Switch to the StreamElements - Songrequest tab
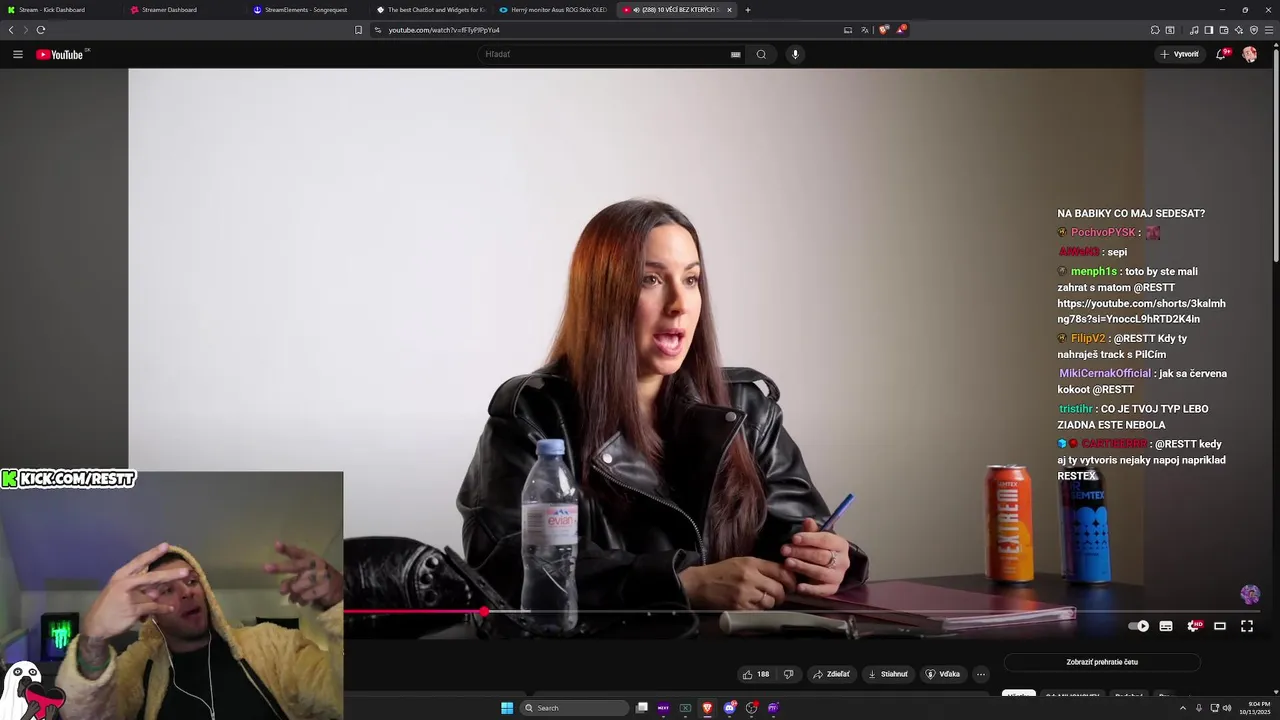The height and width of the screenshot is (720, 1280). click(308, 10)
